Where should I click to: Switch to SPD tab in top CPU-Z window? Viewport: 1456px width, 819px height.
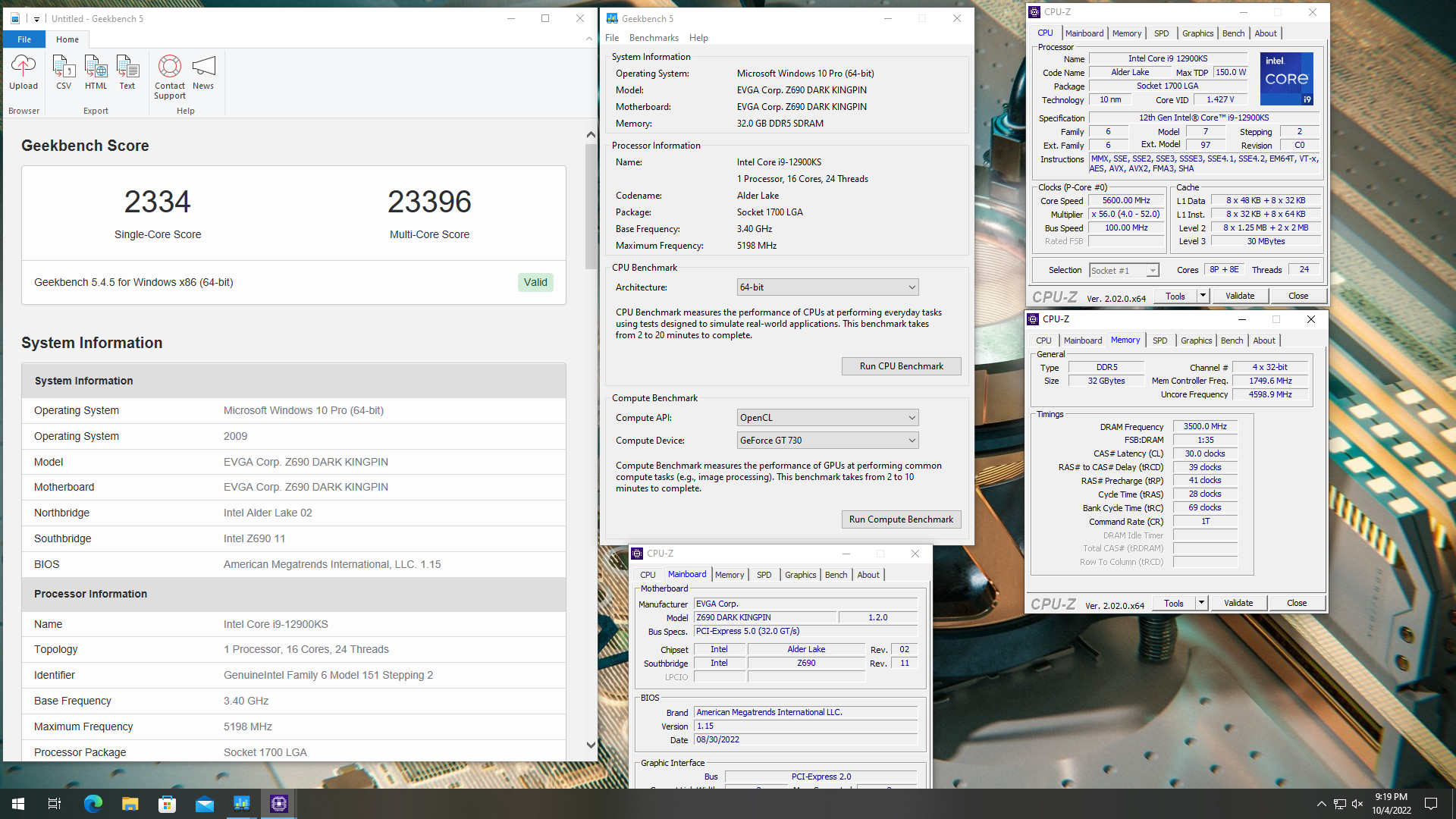tap(1161, 33)
